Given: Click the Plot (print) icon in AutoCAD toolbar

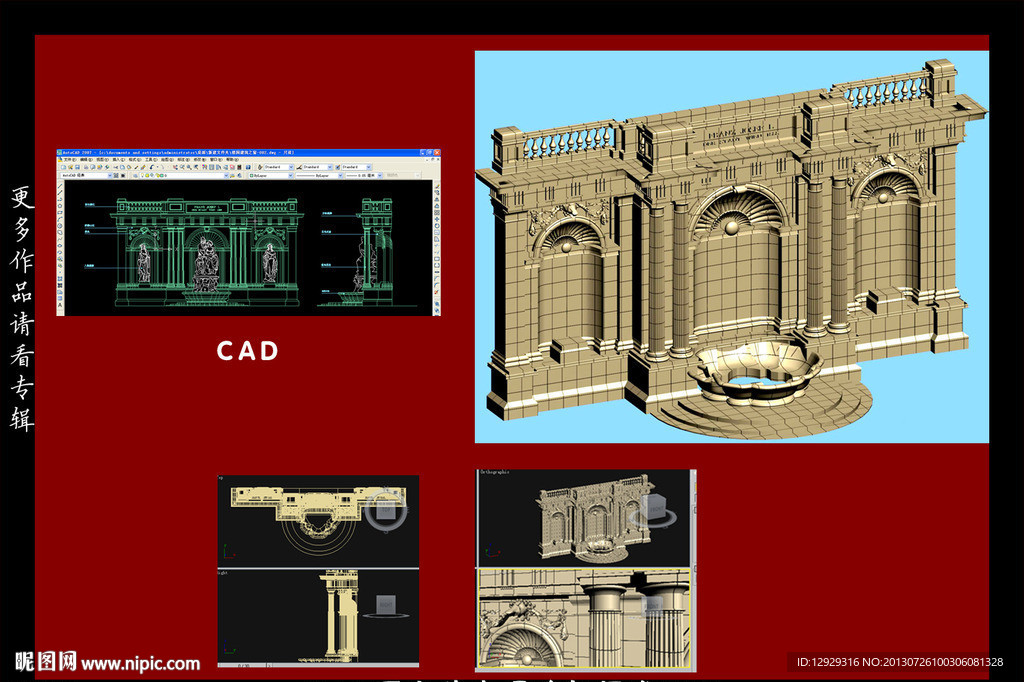Looking at the screenshot, I should point(86,167).
